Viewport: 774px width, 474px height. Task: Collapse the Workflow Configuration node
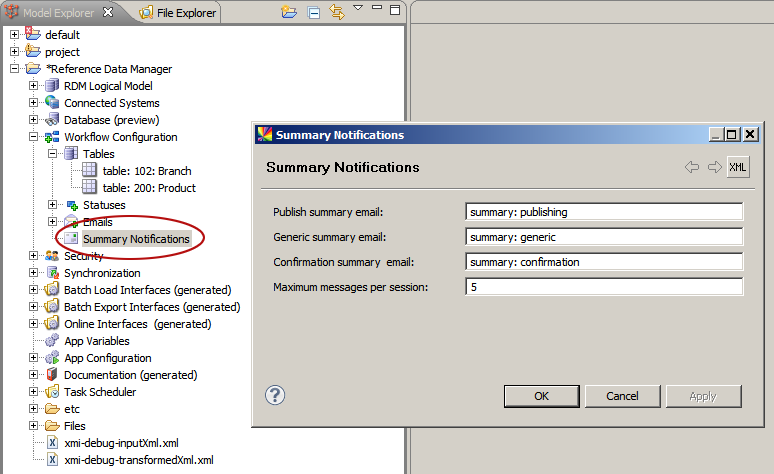point(33,137)
